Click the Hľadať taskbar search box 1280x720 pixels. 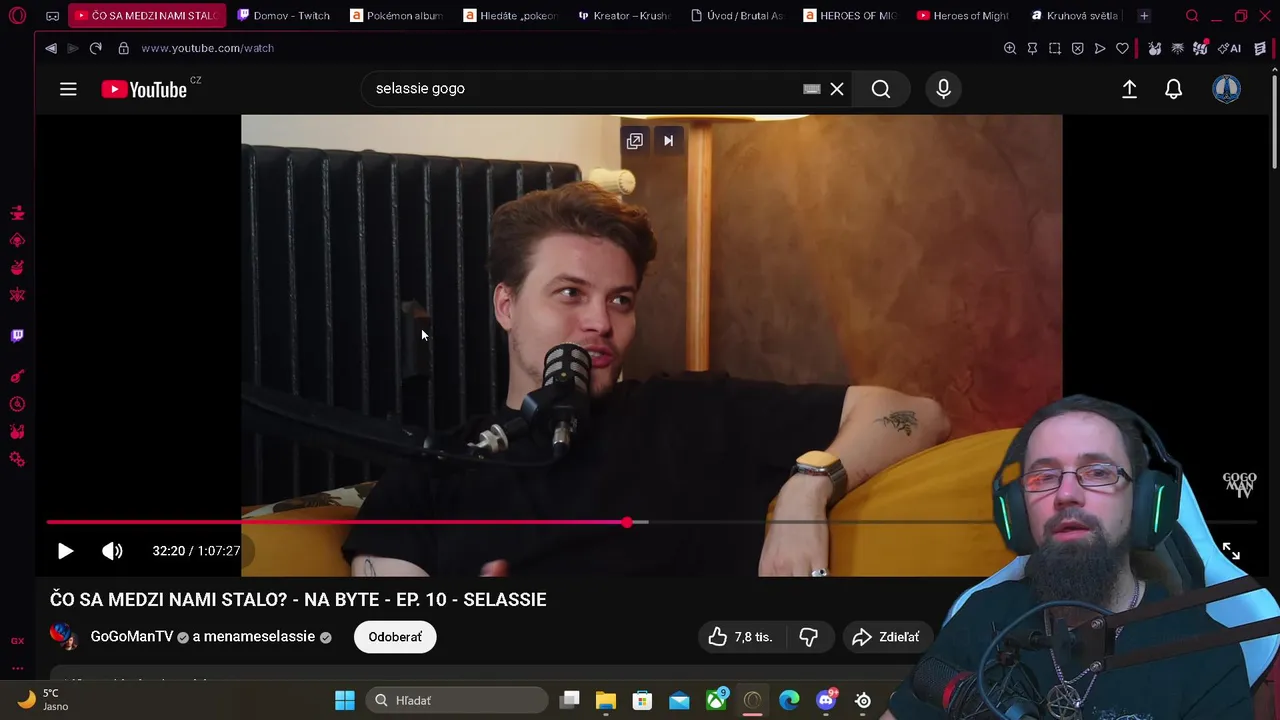coord(457,700)
